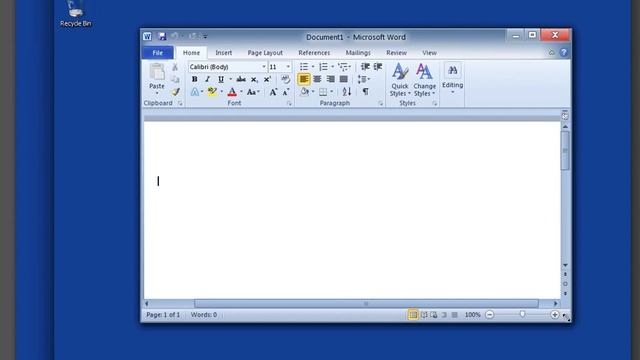Click the Web Layout view icon
640x360 pixels.
pos(434,315)
